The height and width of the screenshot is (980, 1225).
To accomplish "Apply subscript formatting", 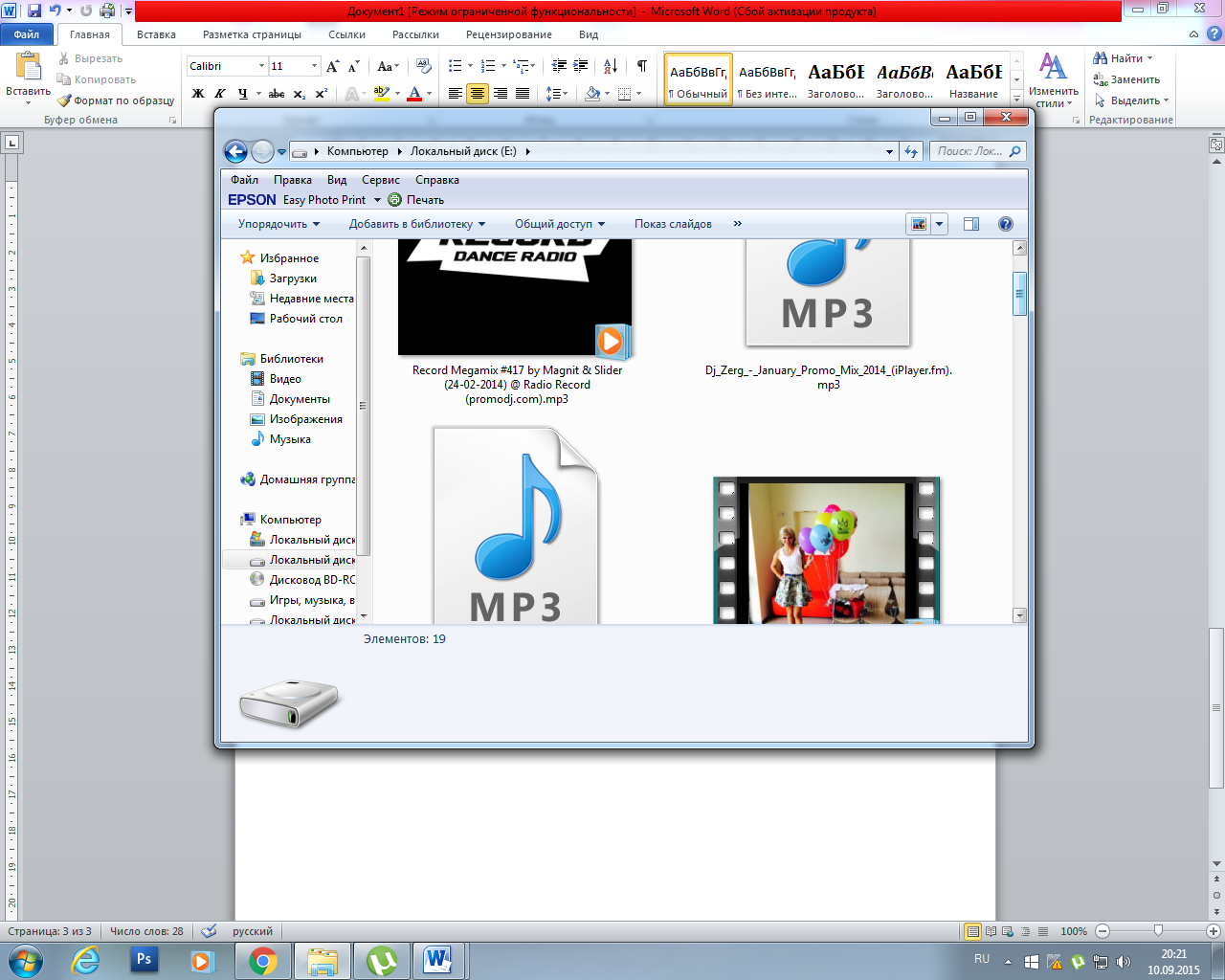I will click(300, 94).
